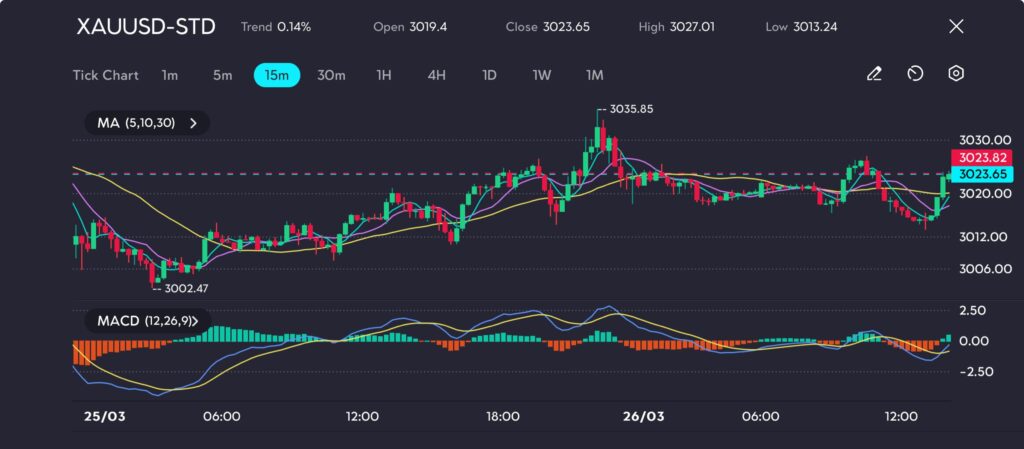
Task: Close the XAUUSD-STD chart panel
Action: 956,27
